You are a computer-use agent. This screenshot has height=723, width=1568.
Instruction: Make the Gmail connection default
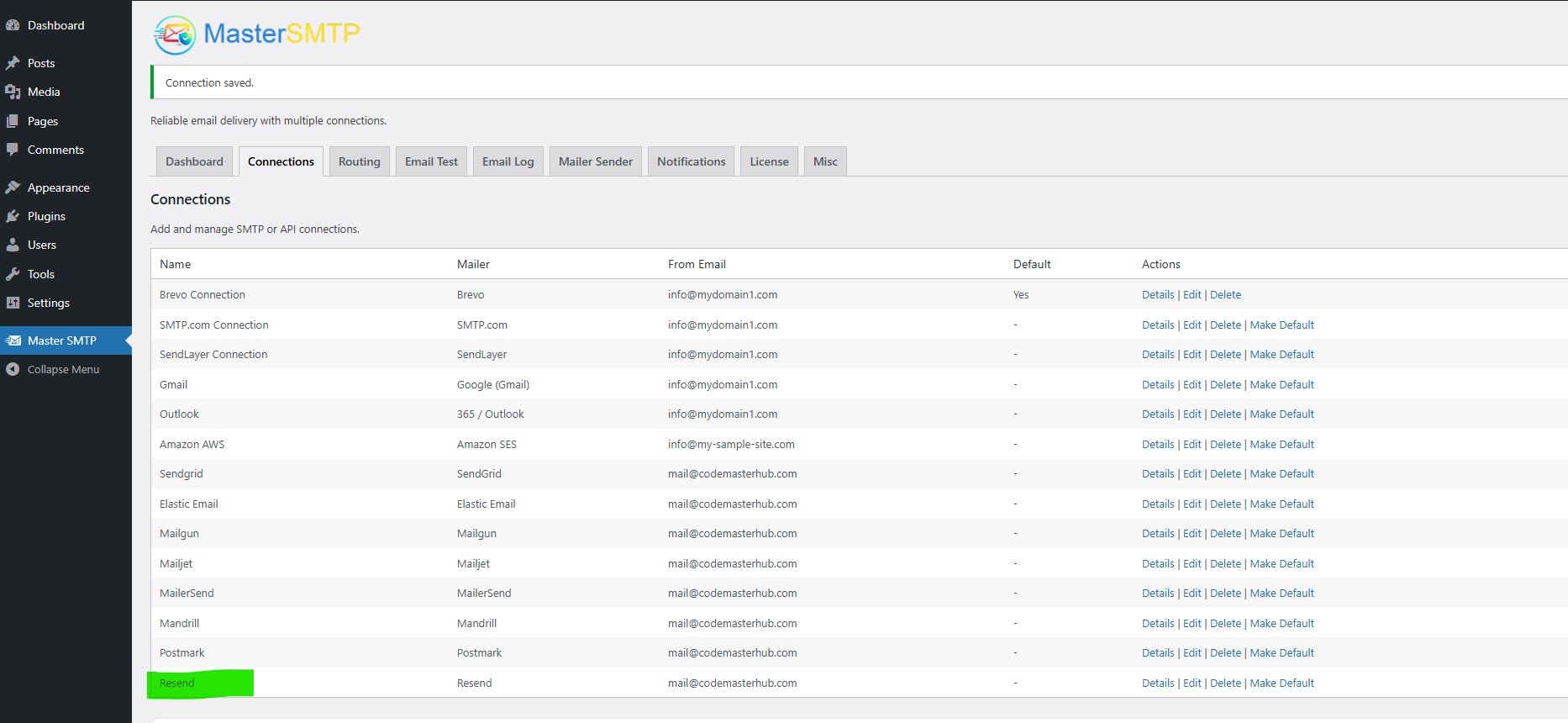tap(1281, 385)
